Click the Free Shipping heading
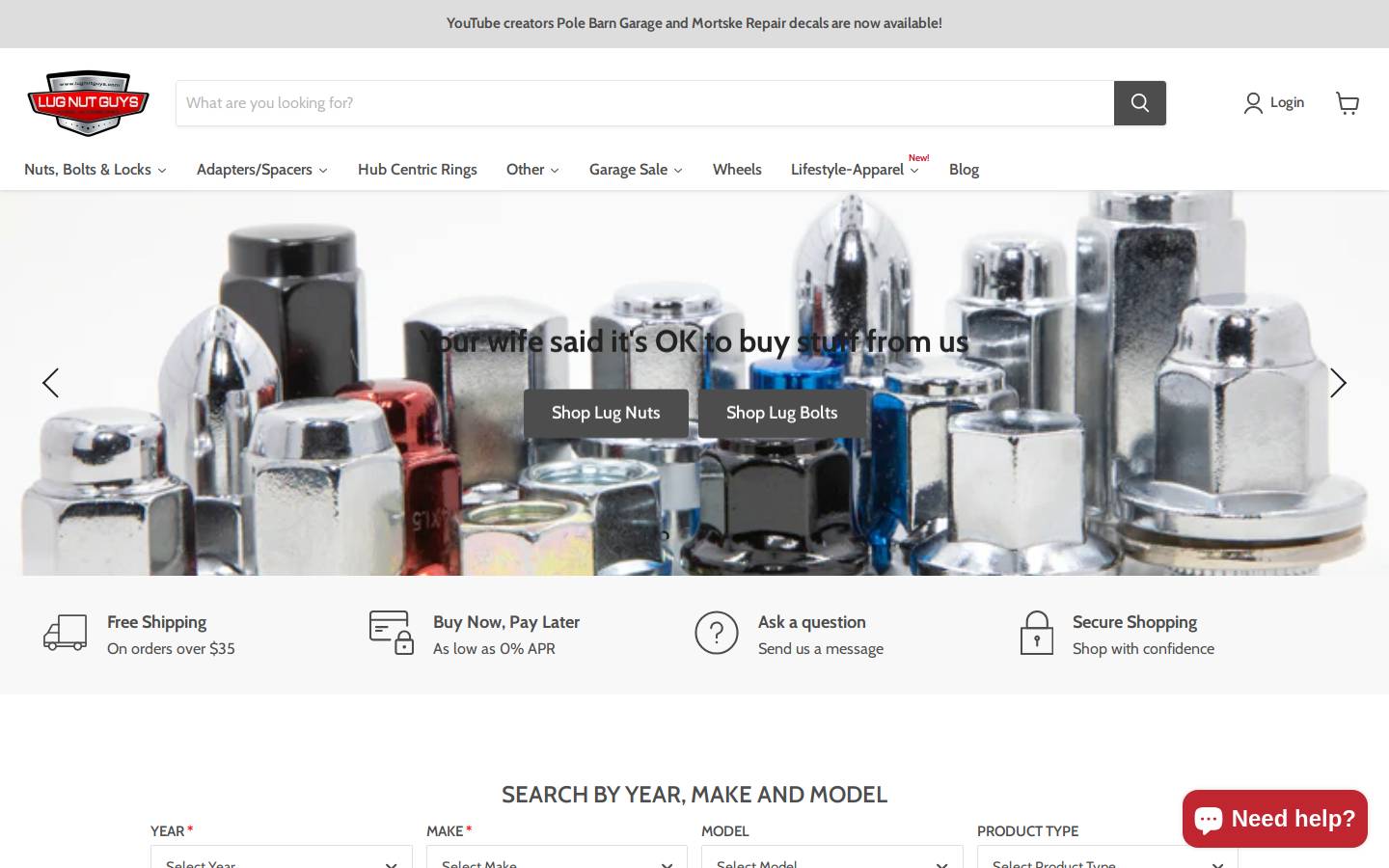The image size is (1389, 868). point(157,622)
